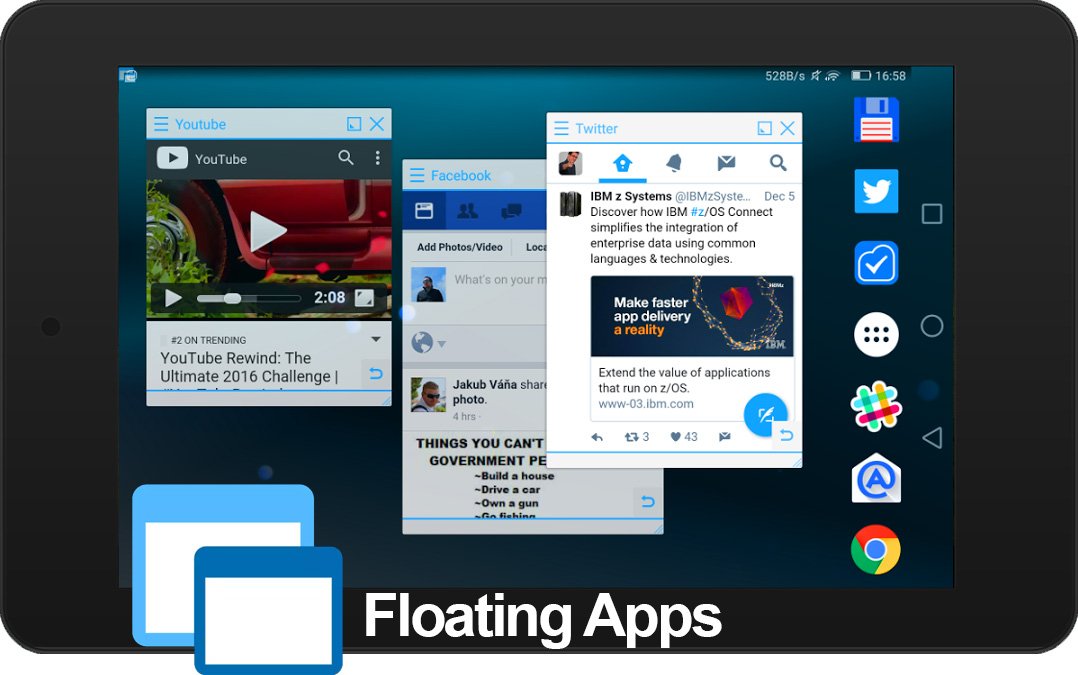Screen dimensions: 1078x675
Task: Select the Facebook friend requests icon
Action: 467,210
